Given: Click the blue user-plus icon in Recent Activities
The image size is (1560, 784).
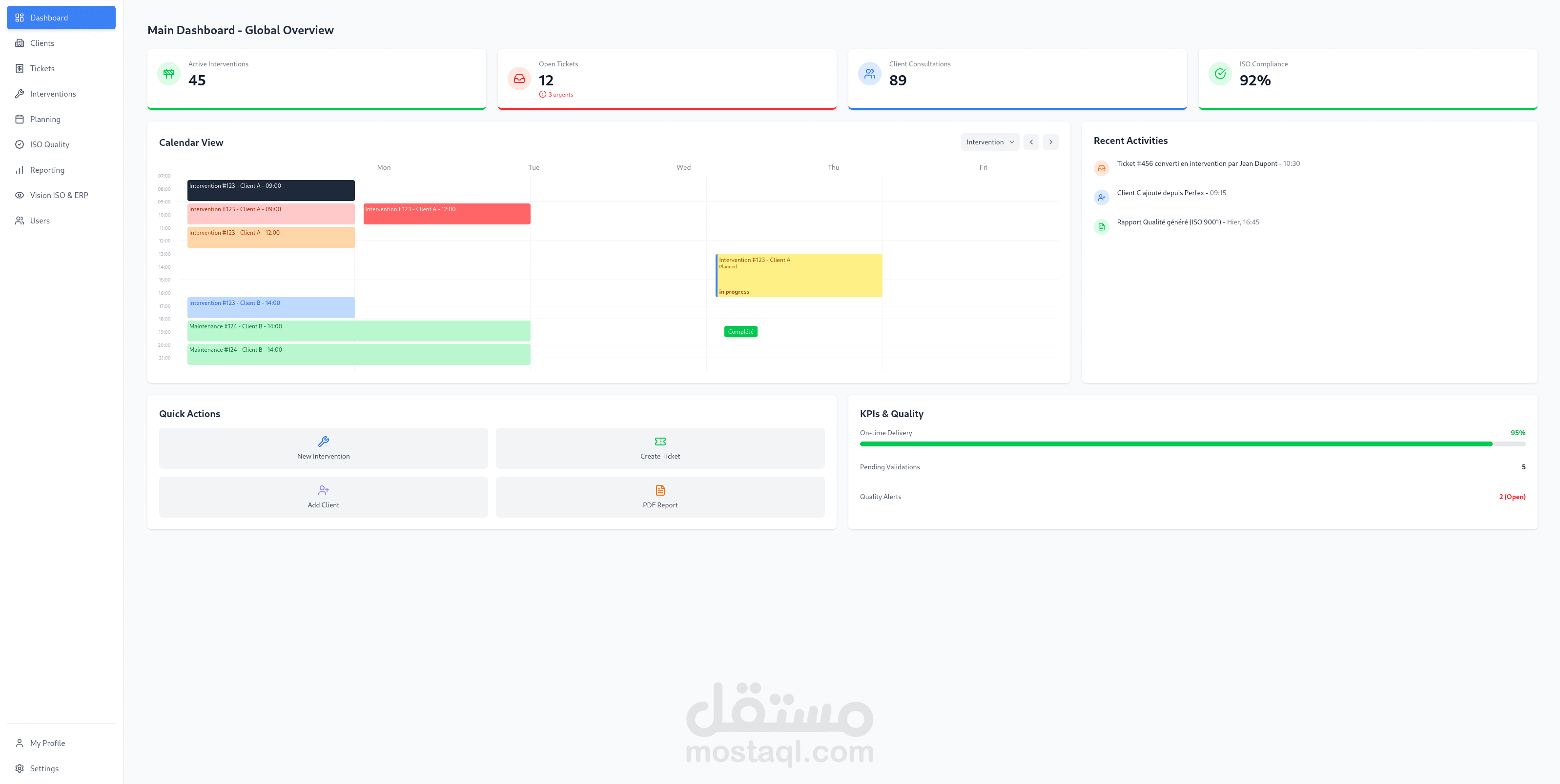Looking at the screenshot, I should pyautogui.click(x=1102, y=198).
